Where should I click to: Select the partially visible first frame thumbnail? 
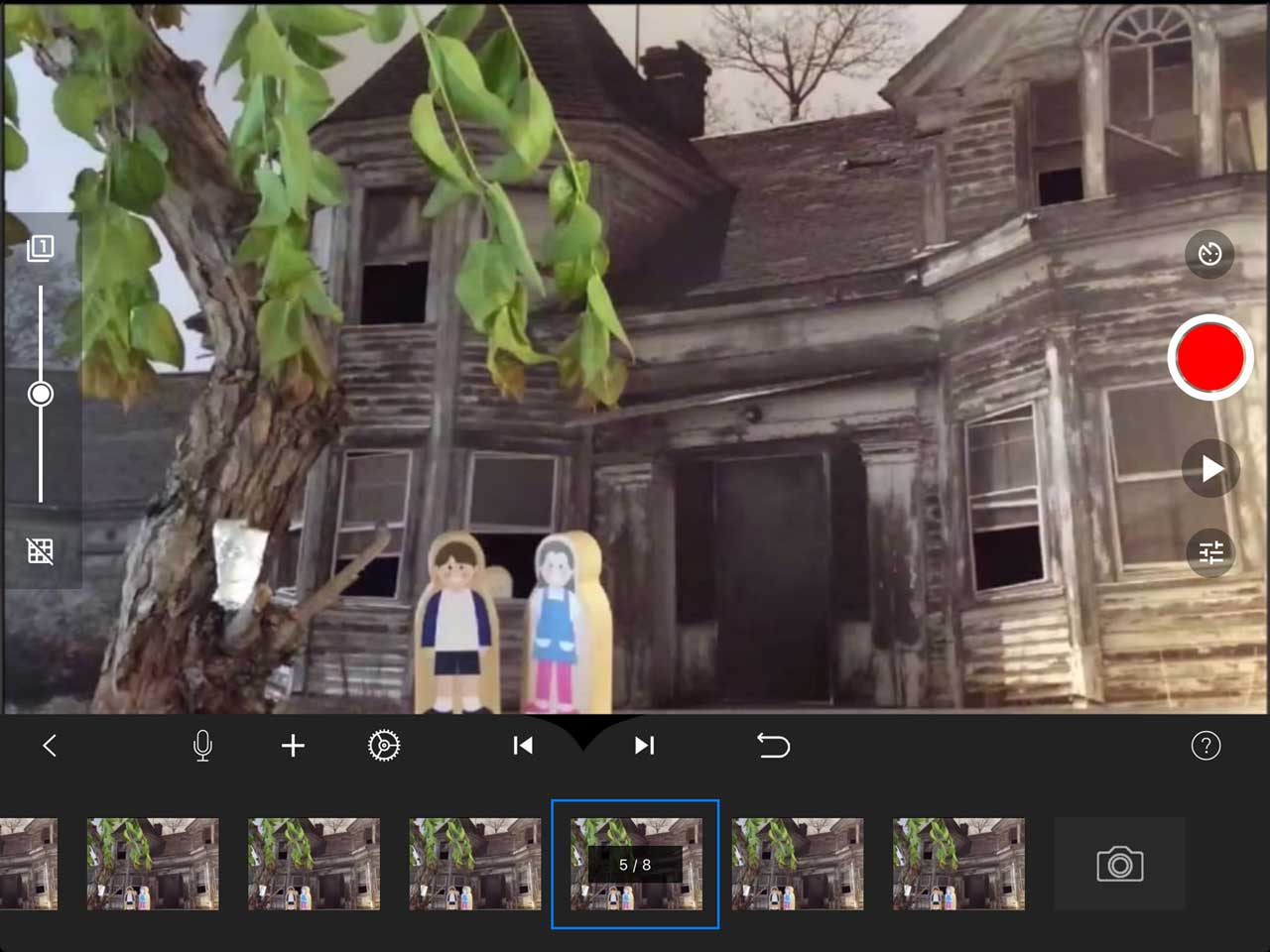coord(29,864)
